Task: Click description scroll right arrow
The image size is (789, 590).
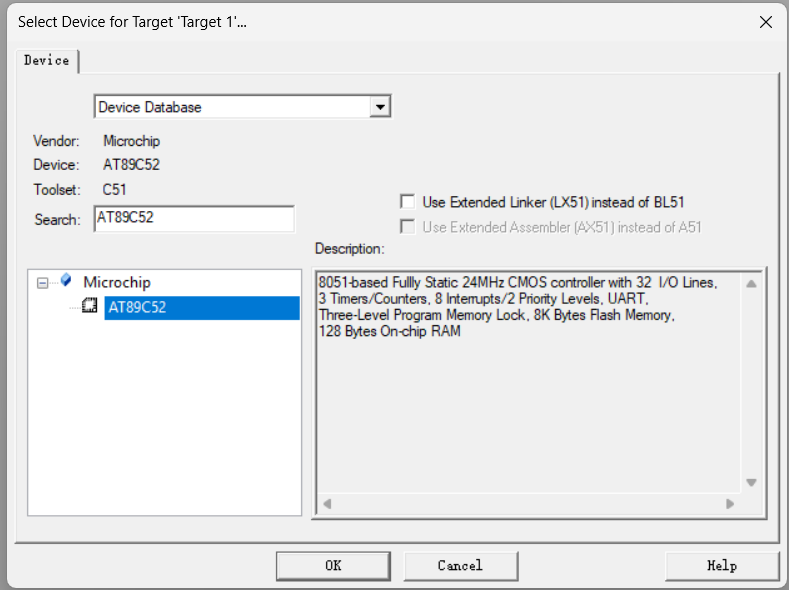Action: pos(730,503)
